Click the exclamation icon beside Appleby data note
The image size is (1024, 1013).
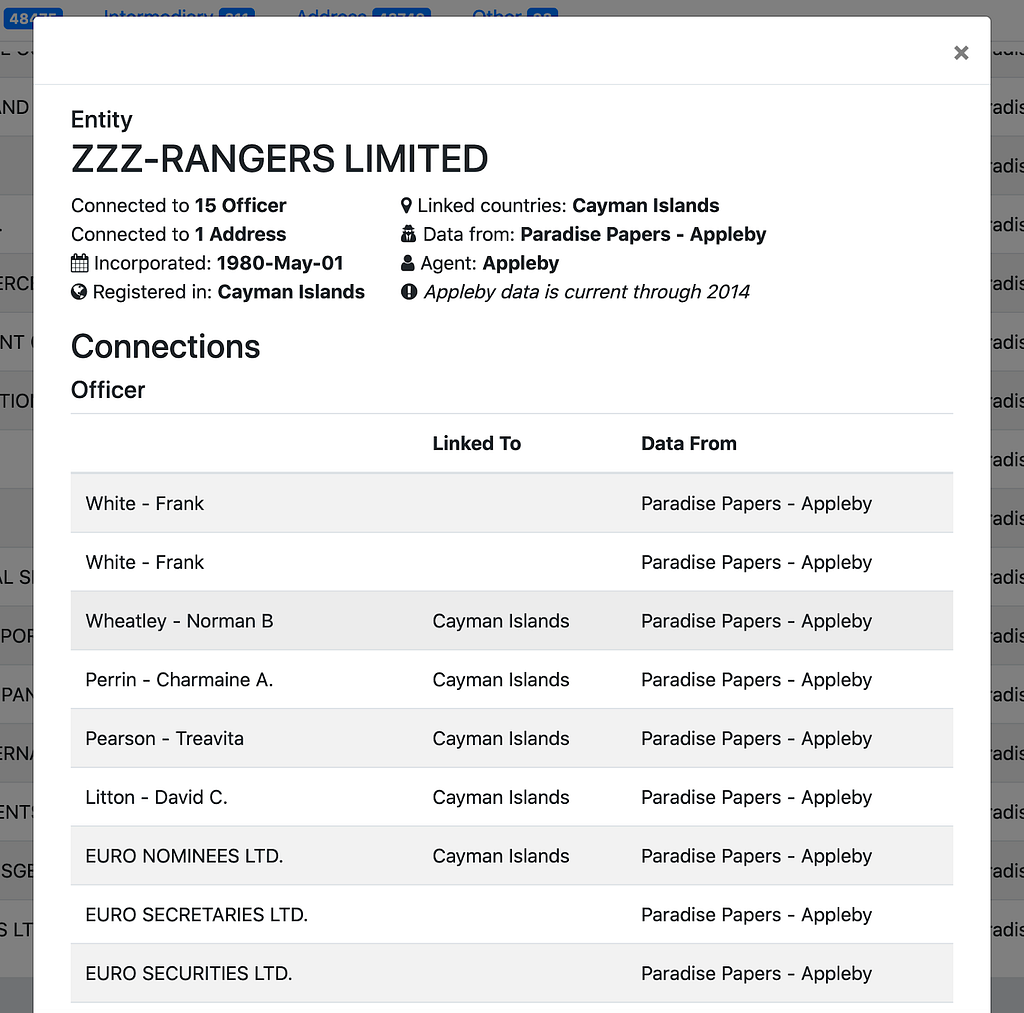pyautogui.click(x=408, y=293)
